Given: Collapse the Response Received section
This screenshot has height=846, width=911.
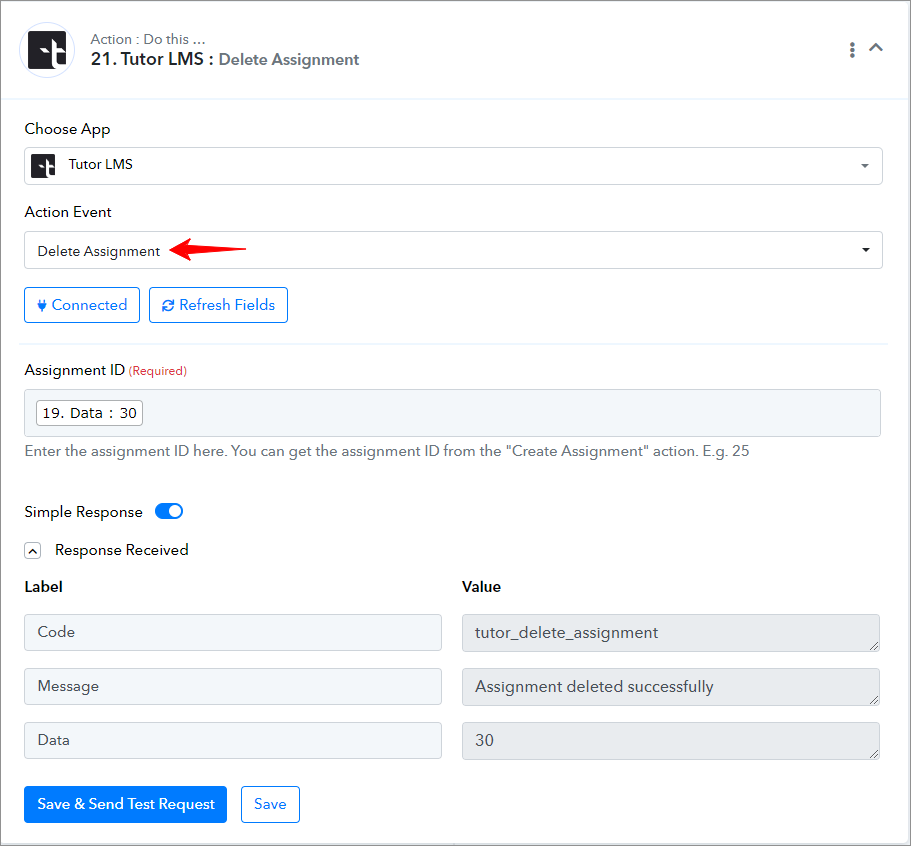Looking at the screenshot, I should tap(33, 550).
